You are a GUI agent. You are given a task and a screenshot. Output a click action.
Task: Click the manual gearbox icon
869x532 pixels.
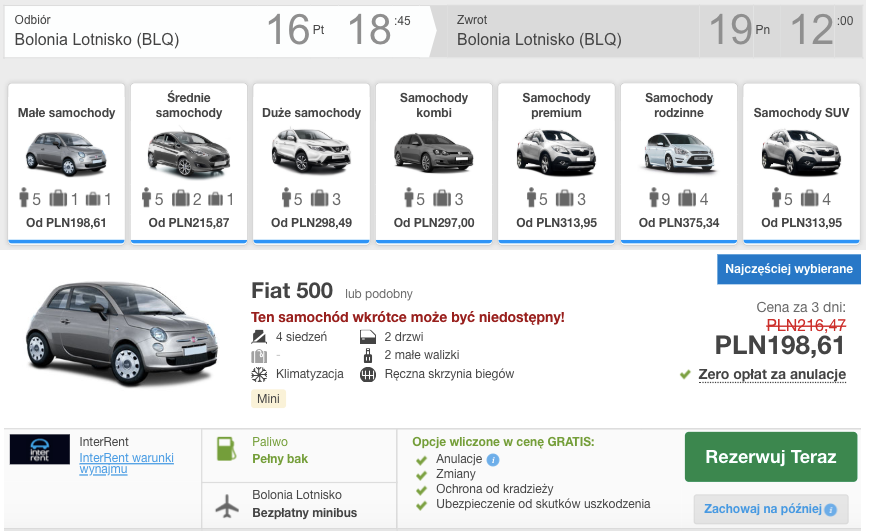click(x=368, y=375)
